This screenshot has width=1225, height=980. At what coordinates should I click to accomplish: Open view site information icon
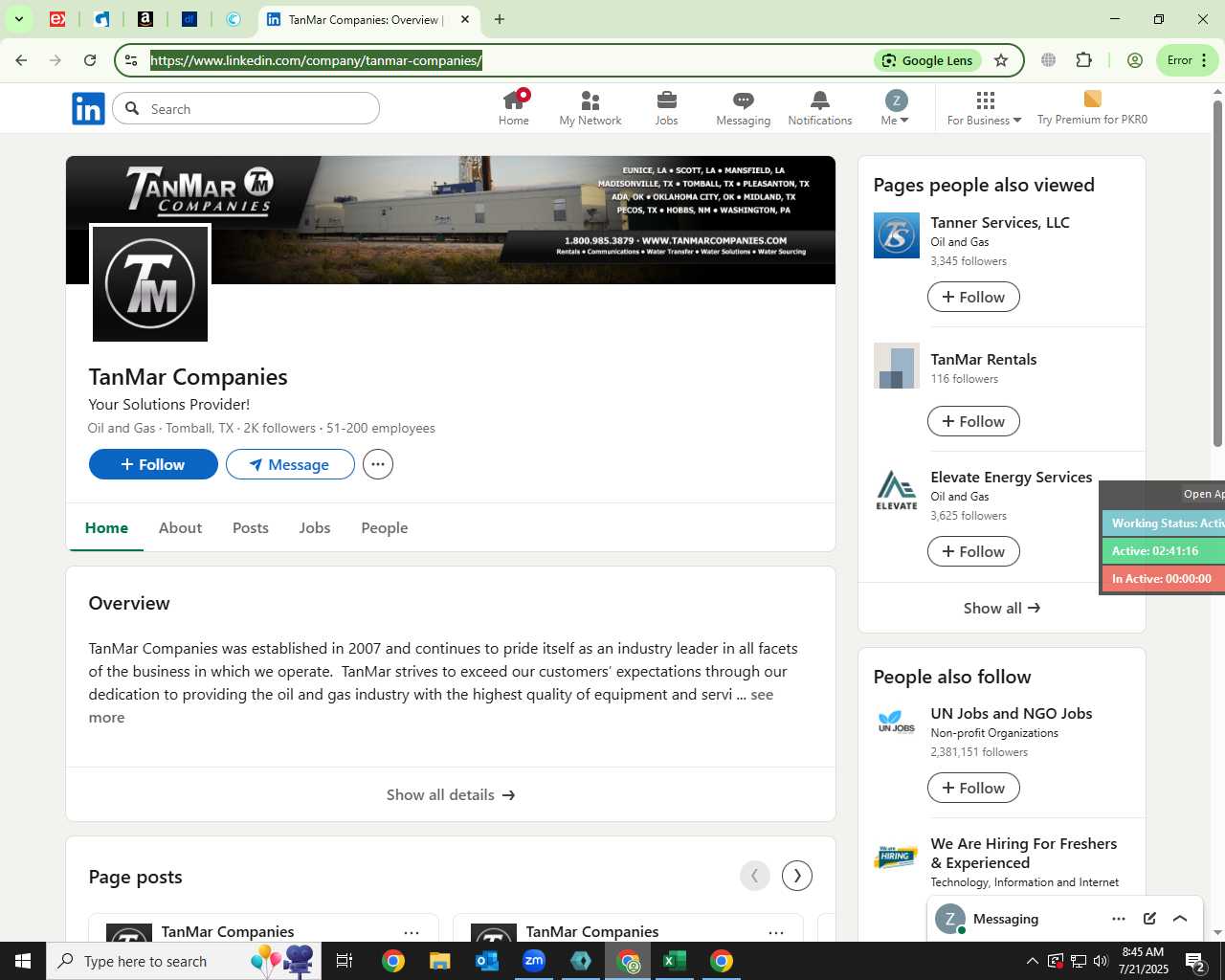coord(131,60)
